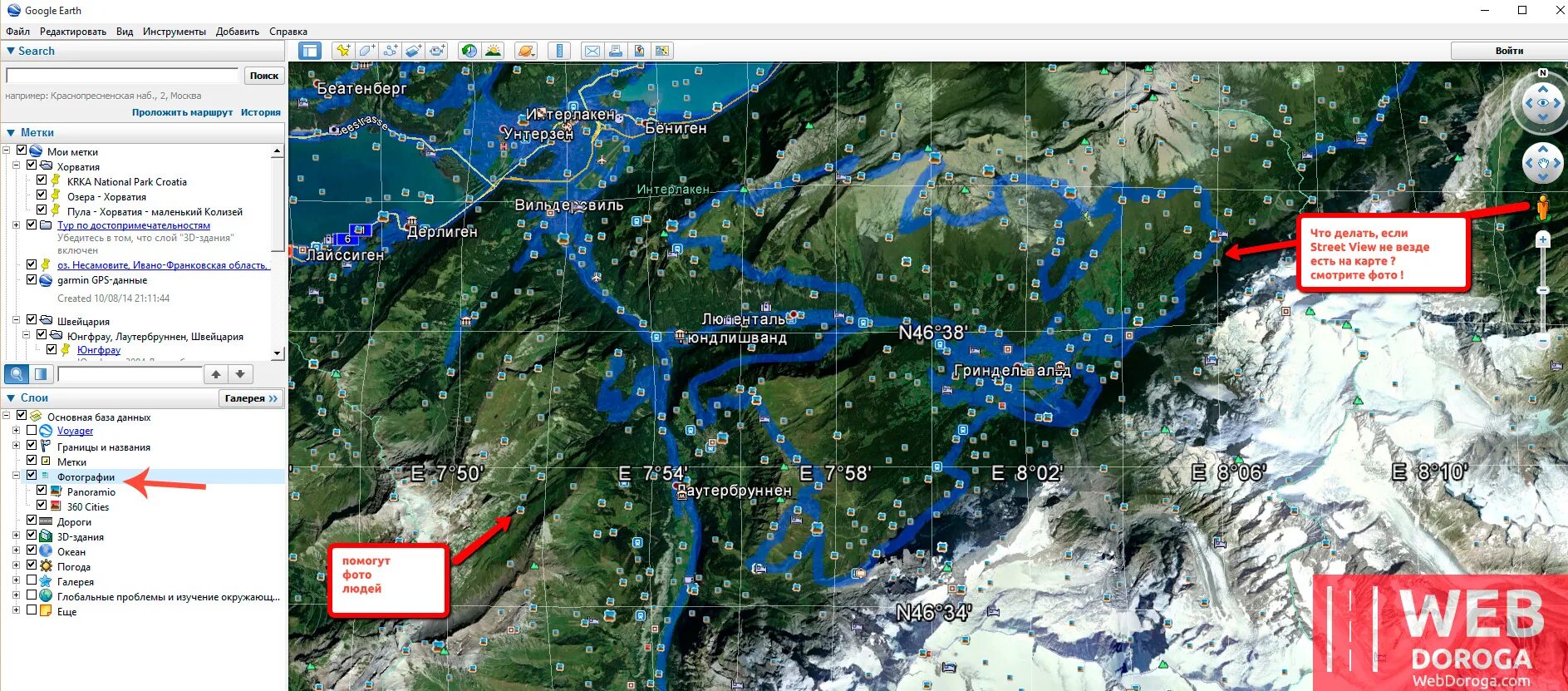1568x691 pixels.
Task: Open the Вид menu
Action: pos(125,32)
